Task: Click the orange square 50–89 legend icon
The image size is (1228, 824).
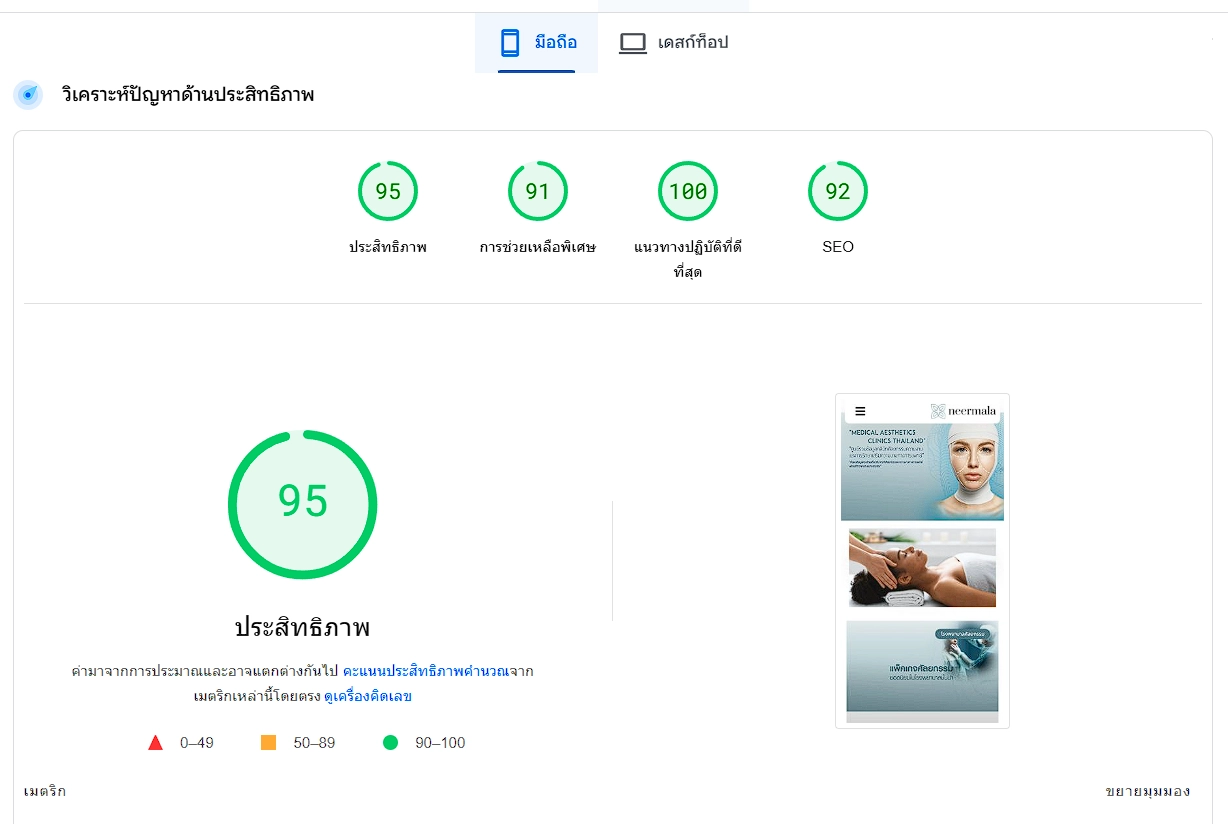Action: [x=268, y=743]
